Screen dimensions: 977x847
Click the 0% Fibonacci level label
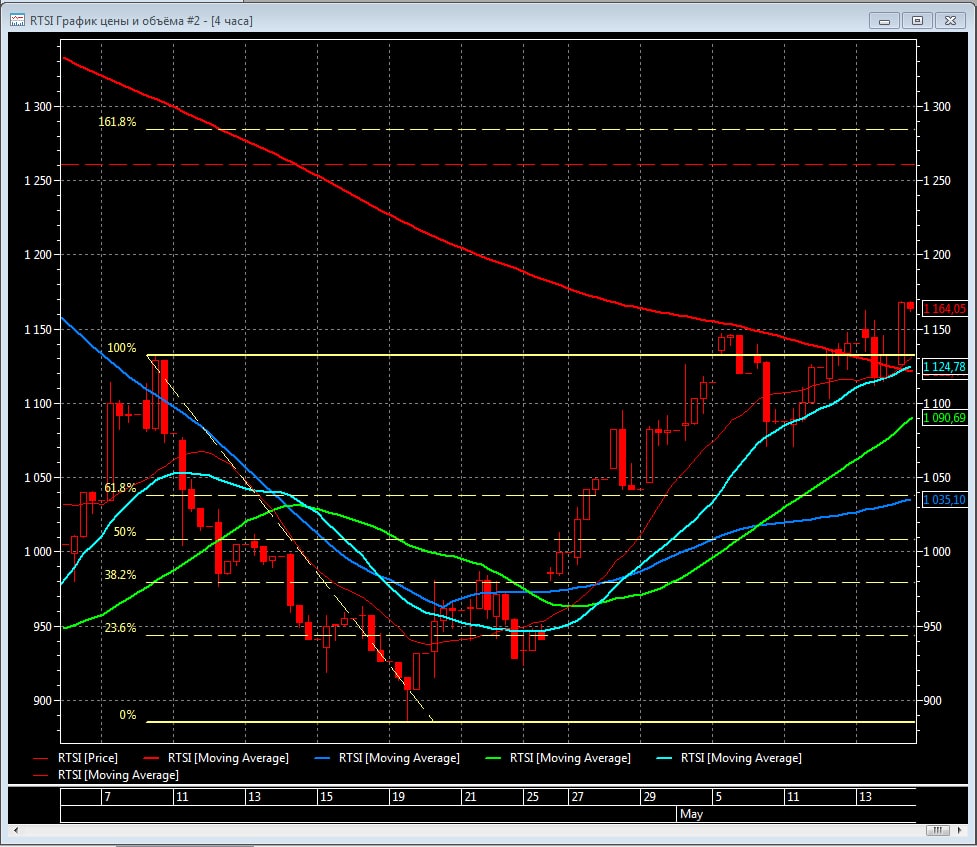point(127,715)
